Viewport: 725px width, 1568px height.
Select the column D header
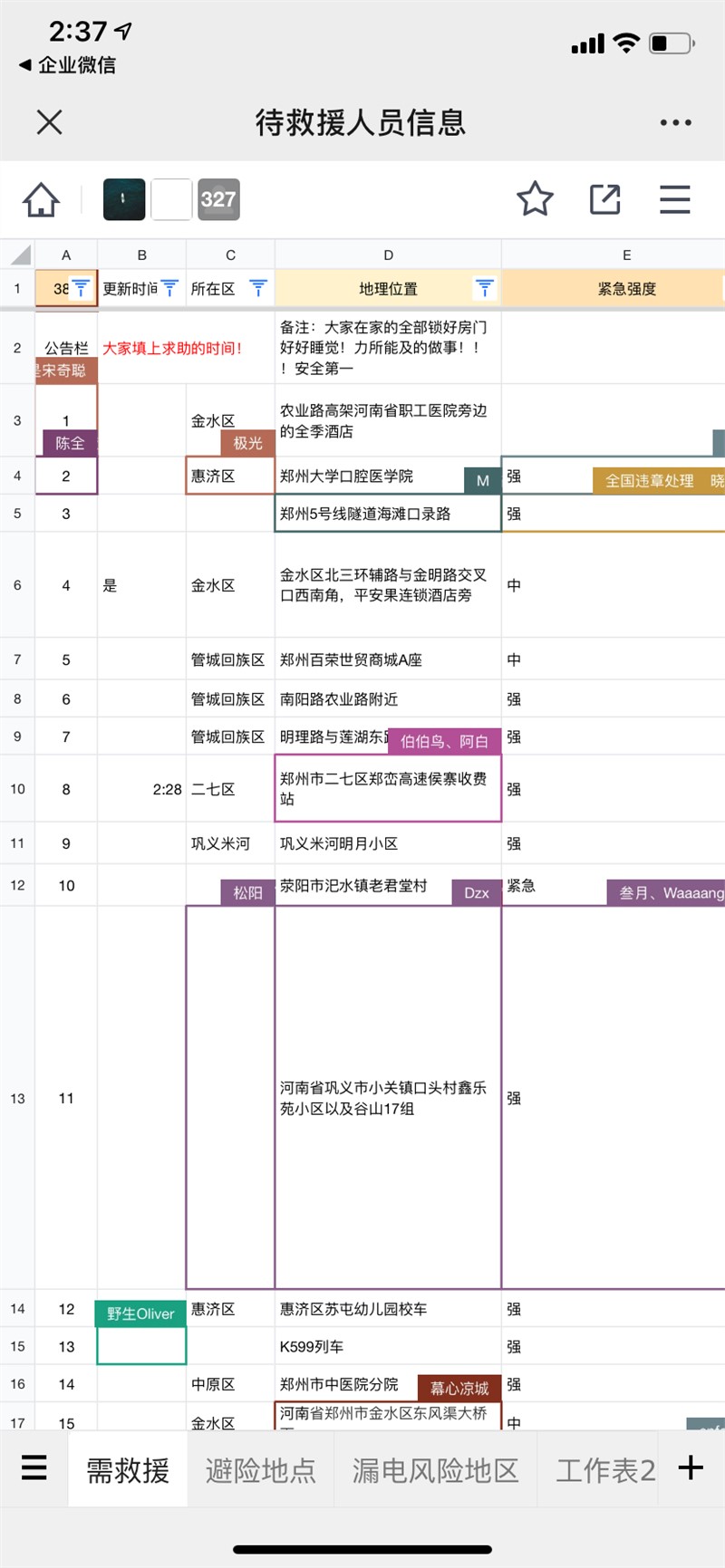(388, 255)
